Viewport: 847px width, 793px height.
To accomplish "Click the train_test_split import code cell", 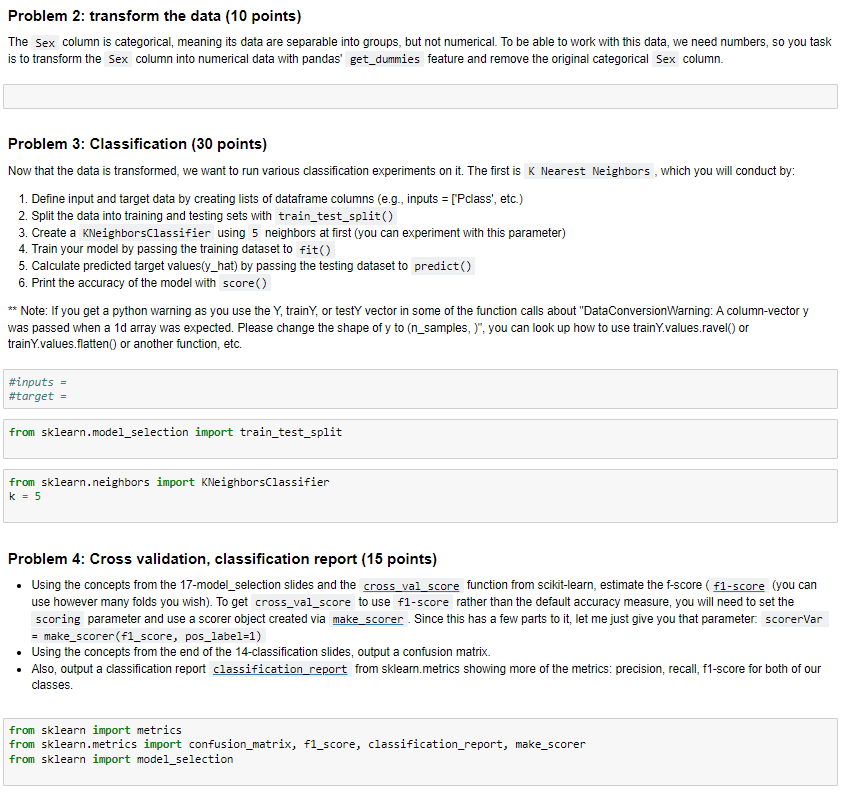I will point(420,439).
